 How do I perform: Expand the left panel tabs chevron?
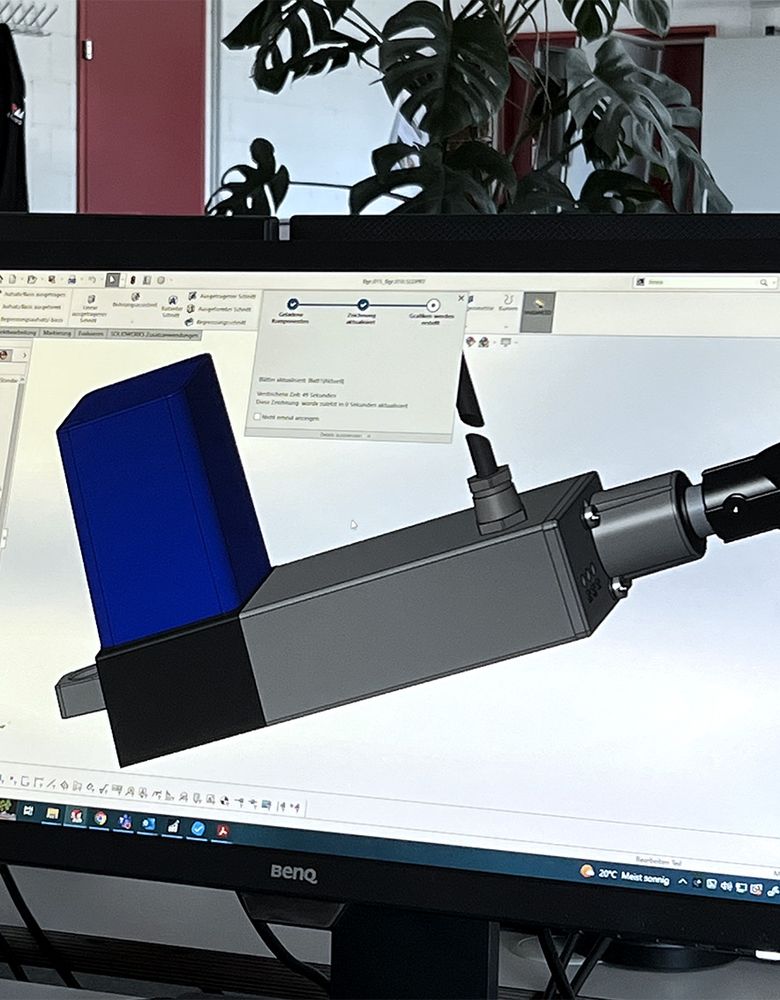25,355
